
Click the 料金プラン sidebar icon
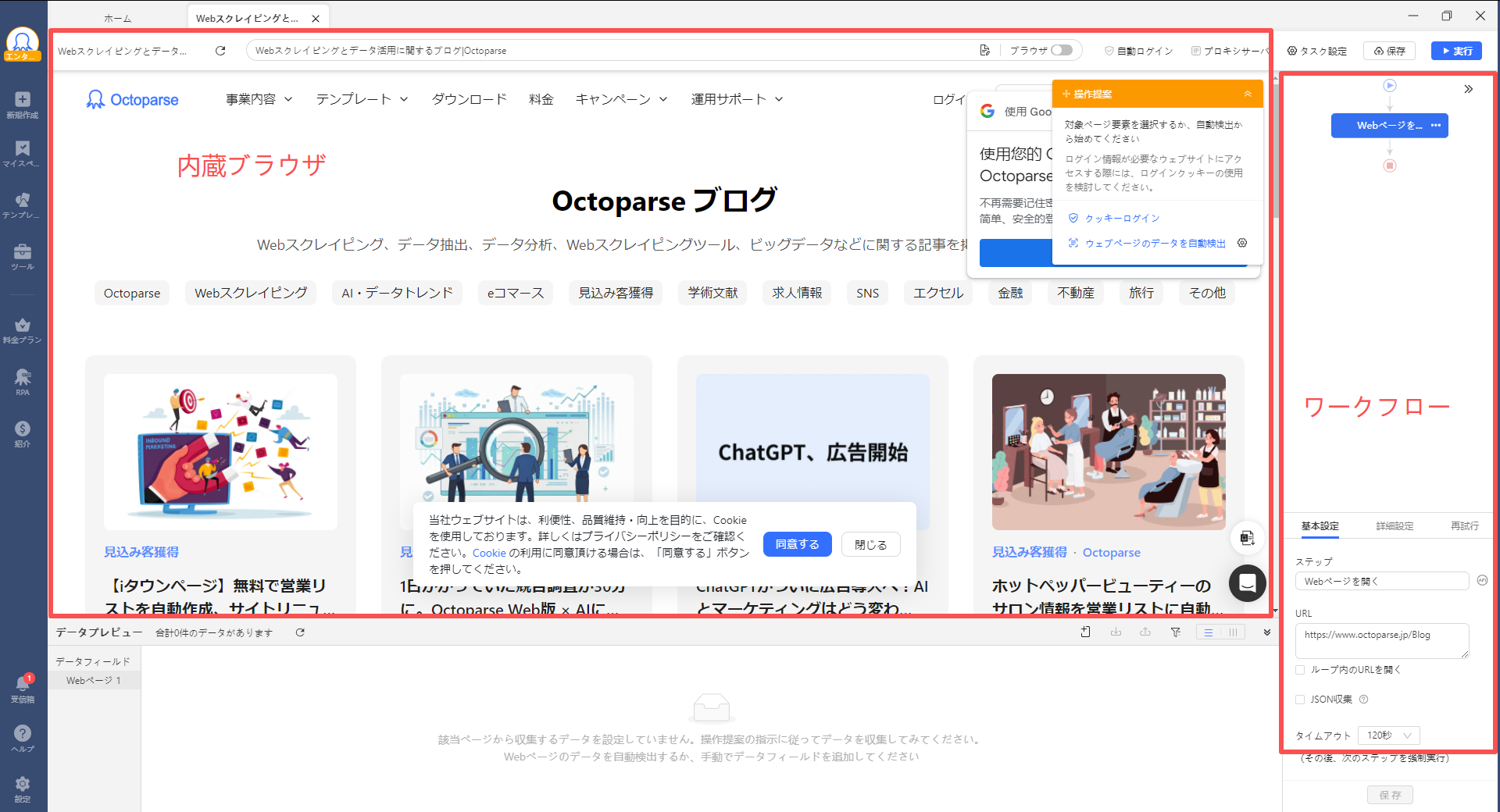pyautogui.click(x=22, y=328)
